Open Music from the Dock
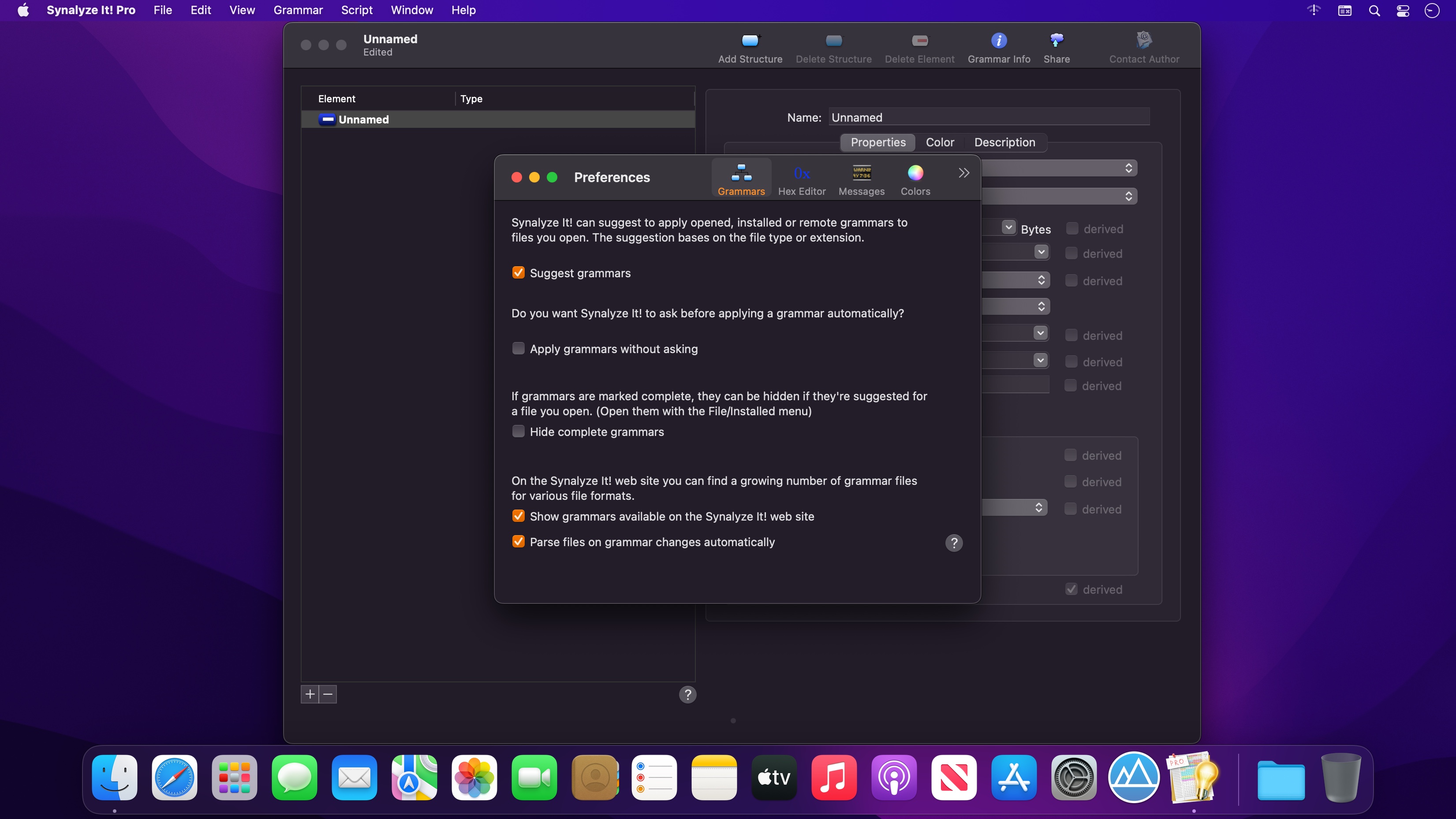 (834, 778)
